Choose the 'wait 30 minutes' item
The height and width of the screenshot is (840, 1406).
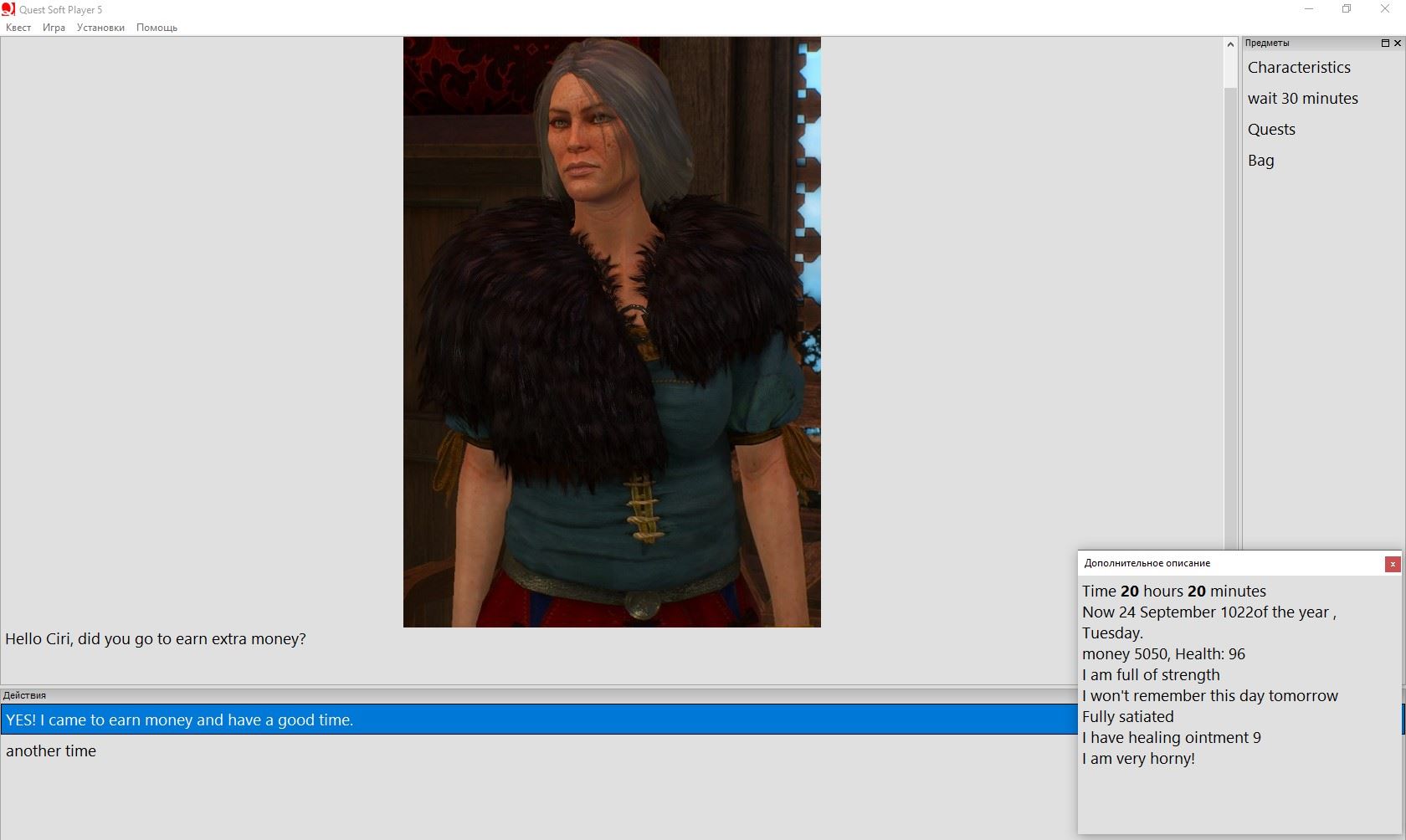[1302, 99]
